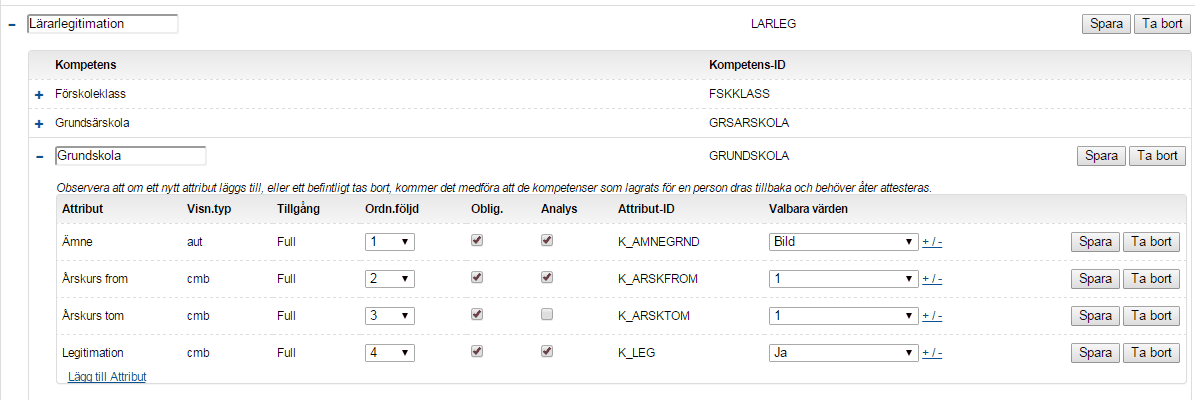Click the Lärarlegitimation name input field
The image size is (1195, 400).
(x=103, y=23)
